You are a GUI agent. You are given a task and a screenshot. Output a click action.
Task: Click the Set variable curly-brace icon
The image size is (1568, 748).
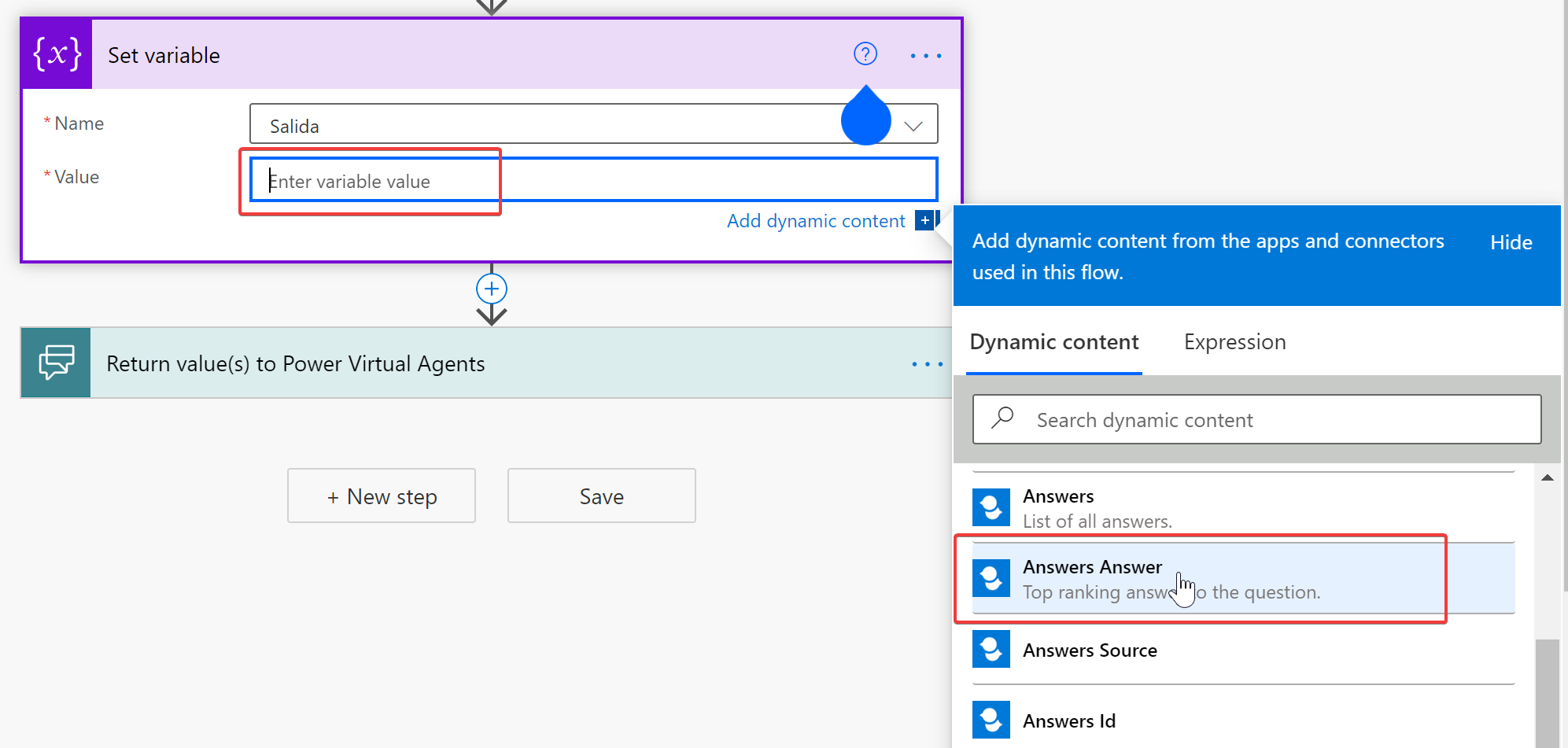(57, 54)
